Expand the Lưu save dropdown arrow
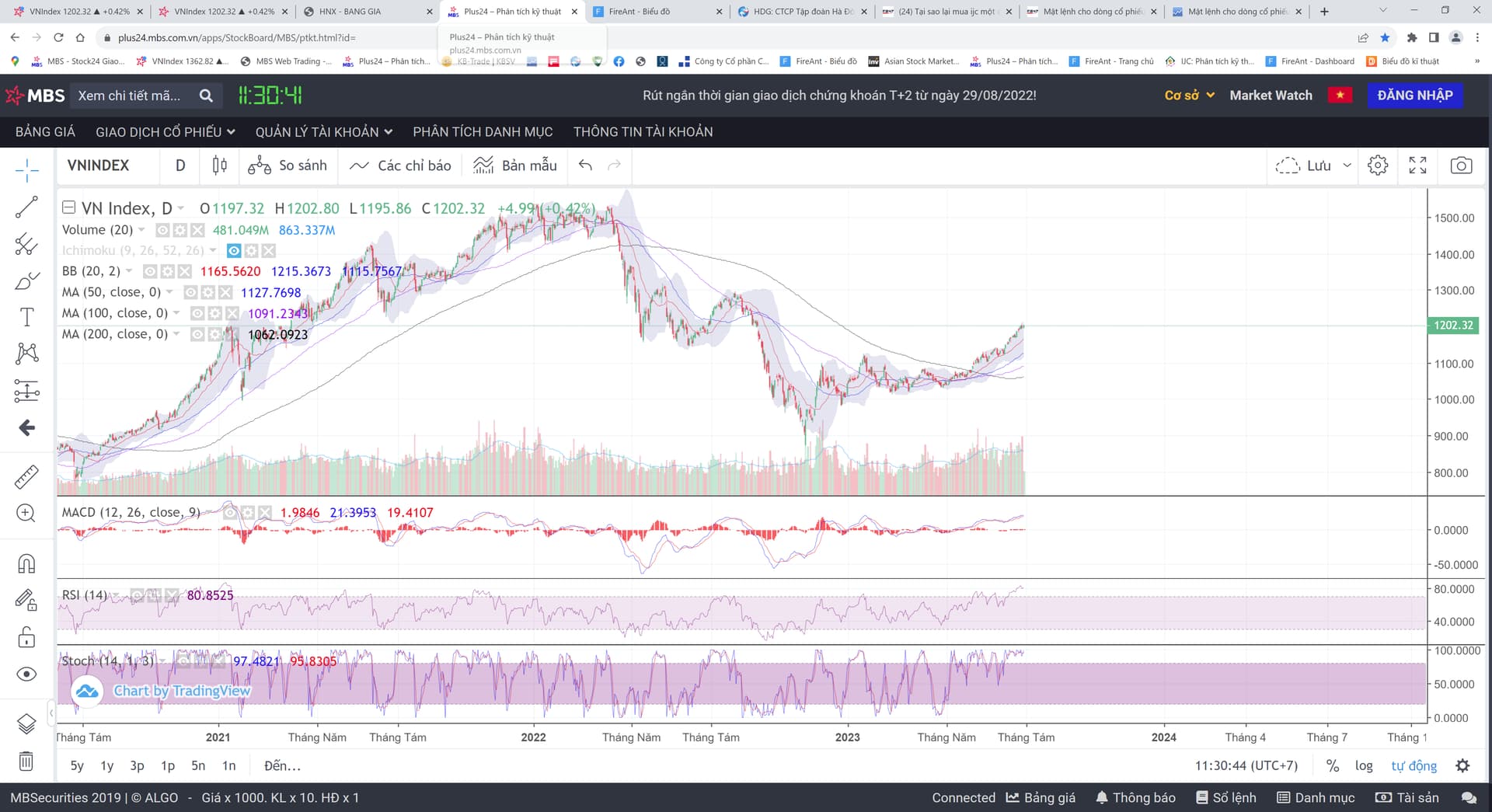The image size is (1492, 812). [x=1347, y=166]
